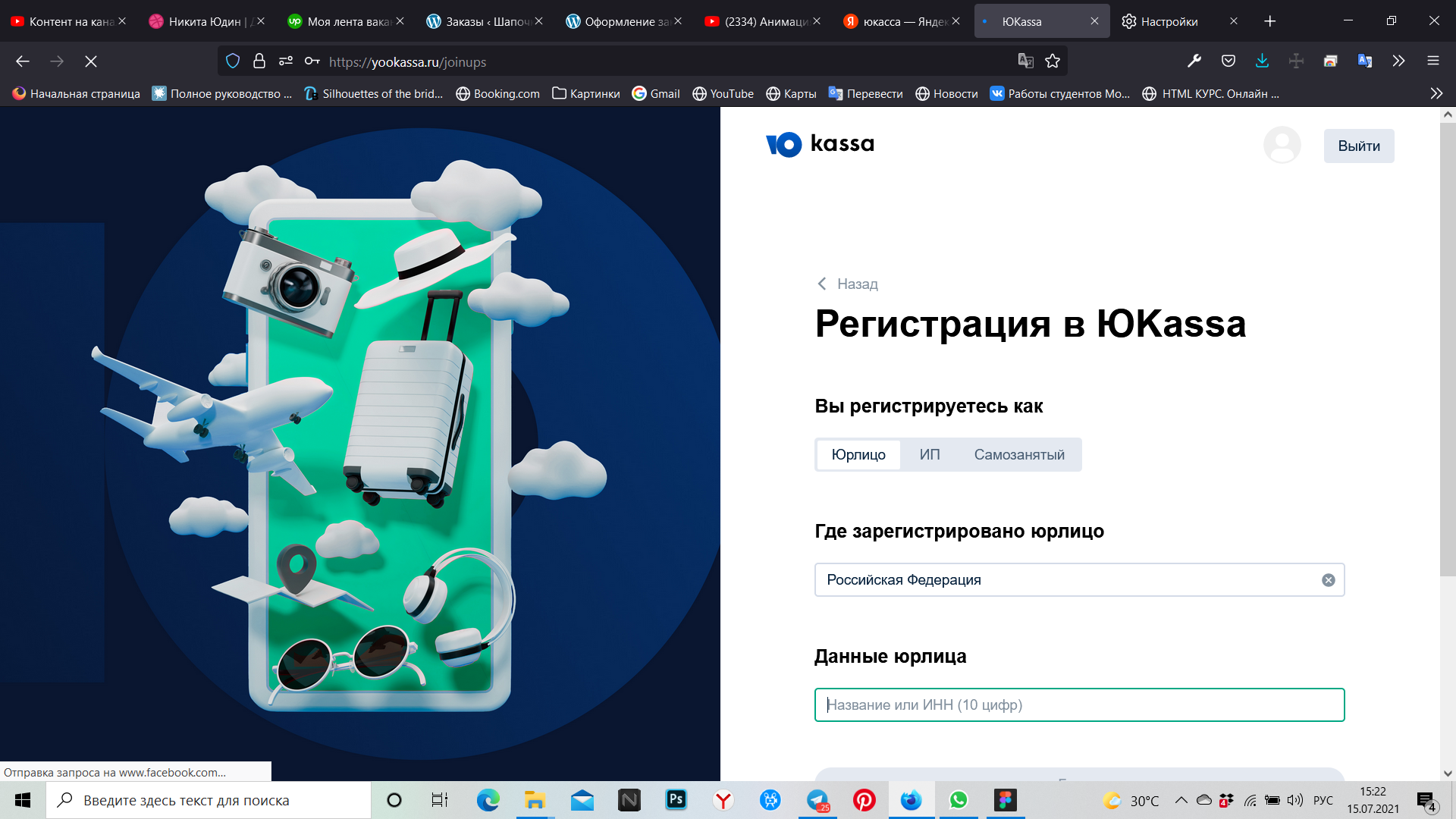Screen dimensions: 1456x819
Task: Show hidden bookmarks overflow
Action: (1436, 94)
